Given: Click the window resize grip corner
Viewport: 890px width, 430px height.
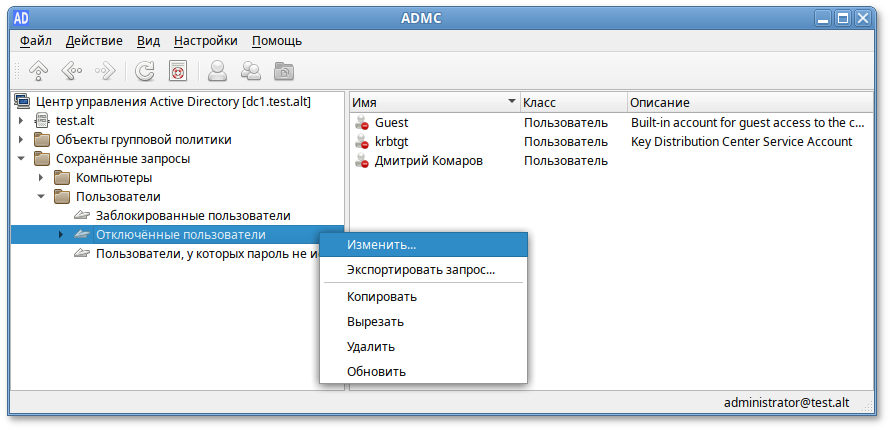Looking at the screenshot, I should [x=868, y=404].
